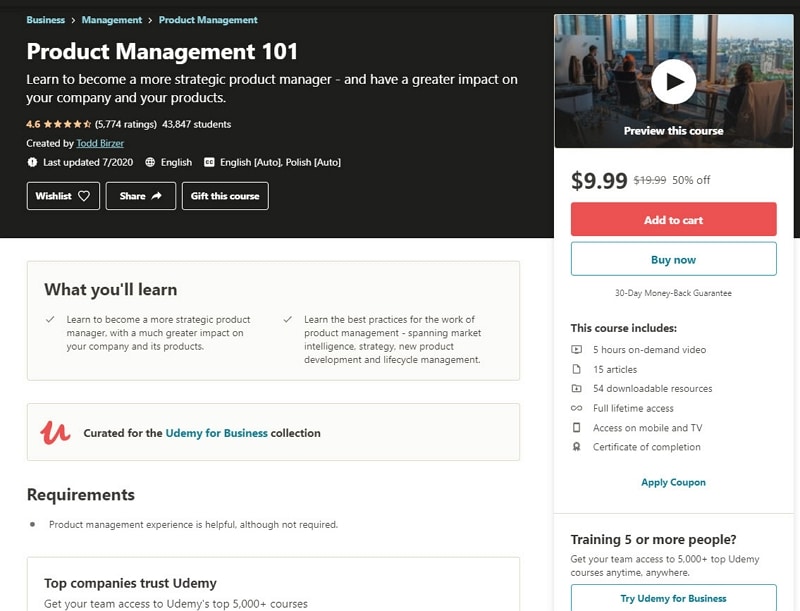This screenshot has width=800, height=611.
Task: Click the $19.99 original price
Action: click(x=649, y=180)
